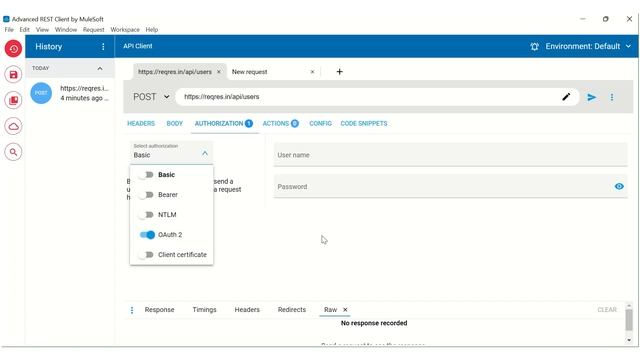The width and height of the screenshot is (640, 360).
Task: Collapse the TODAY history group
Action: [x=100, y=69]
